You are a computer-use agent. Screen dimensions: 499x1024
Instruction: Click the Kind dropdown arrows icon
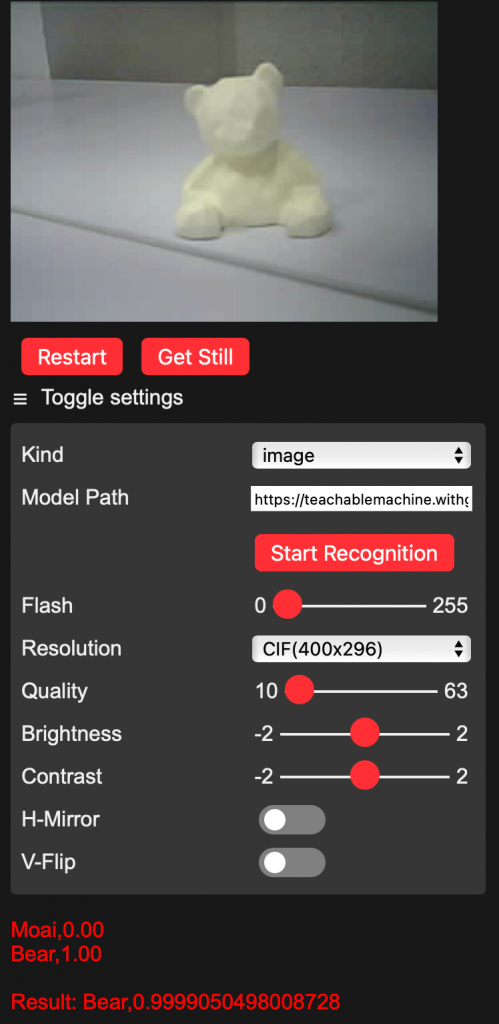coord(459,455)
